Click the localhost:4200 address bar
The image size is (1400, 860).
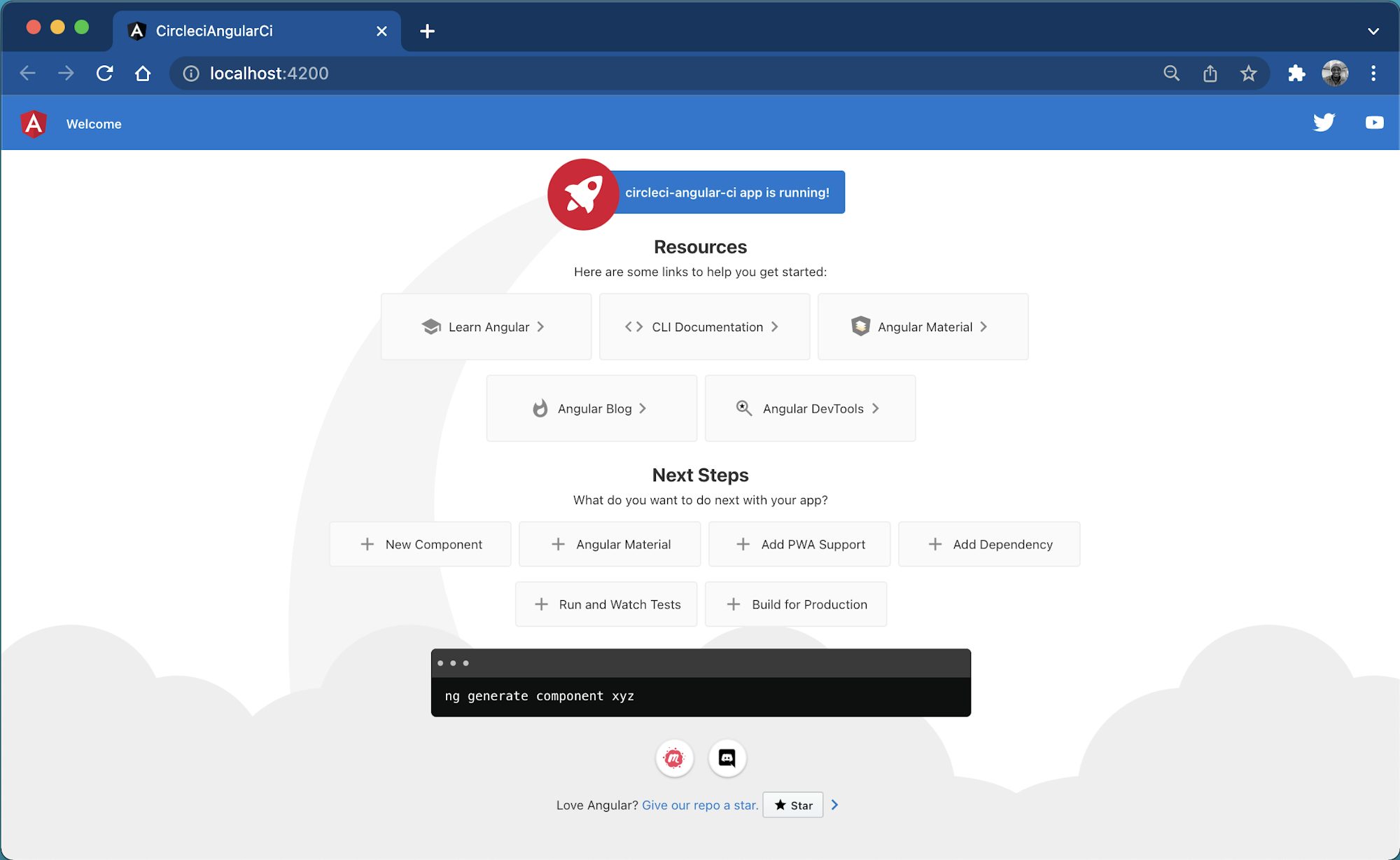(x=269, y=73)
